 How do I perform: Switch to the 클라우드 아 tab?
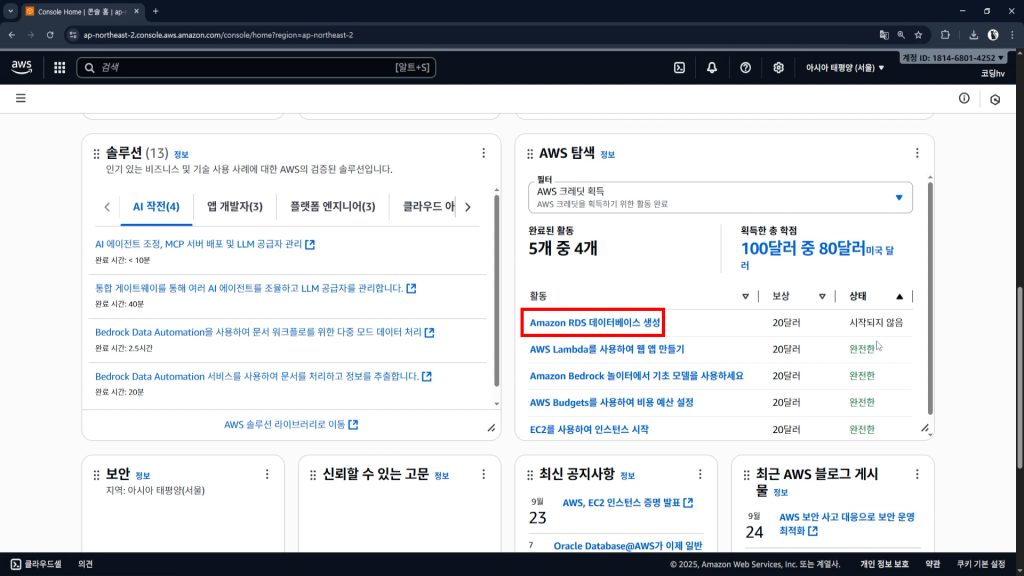point(428,206)
